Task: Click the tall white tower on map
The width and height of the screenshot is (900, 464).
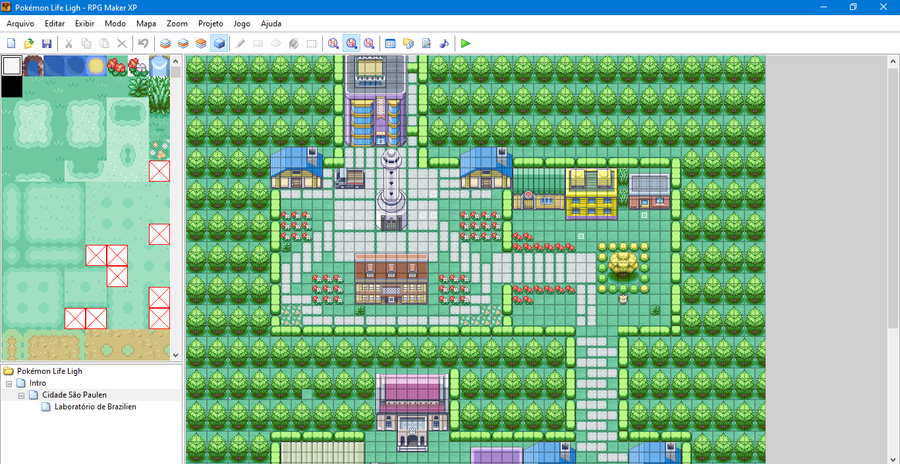Action: 391,190
